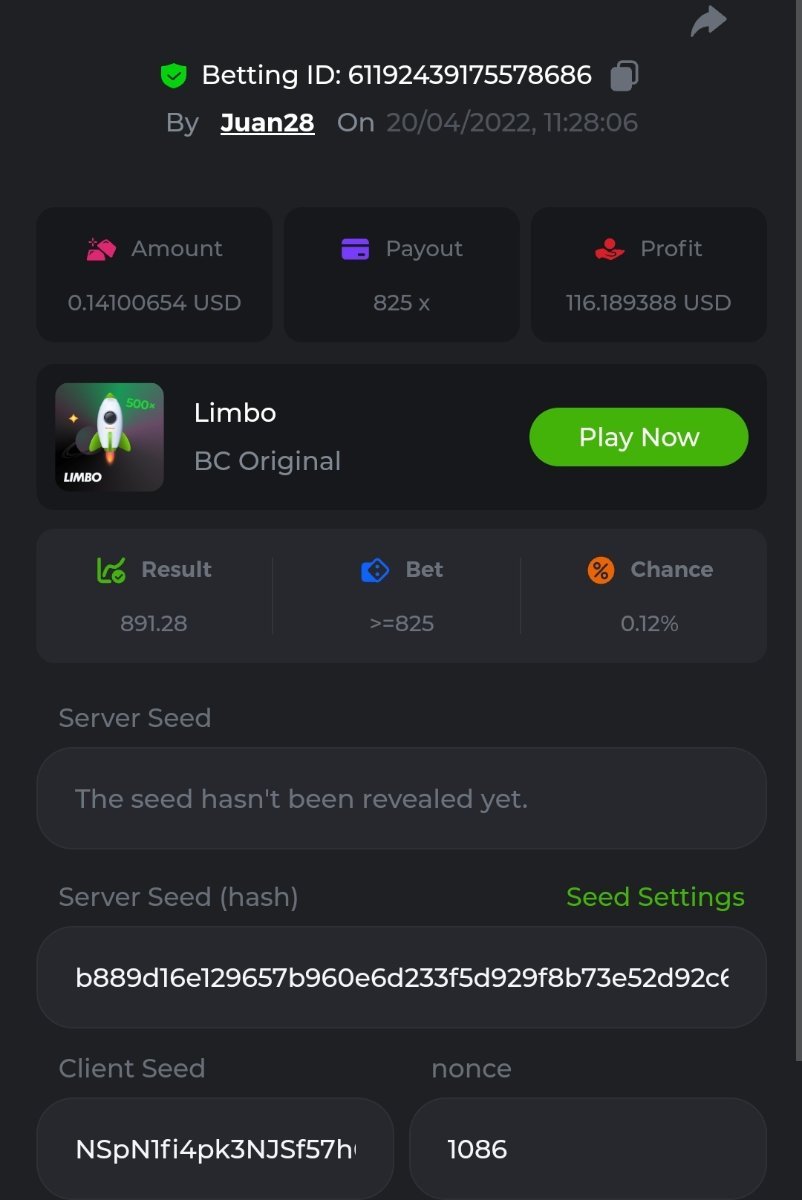Select the Server Seed hash field
The image size is (802, 1200).
pos(401,977)
